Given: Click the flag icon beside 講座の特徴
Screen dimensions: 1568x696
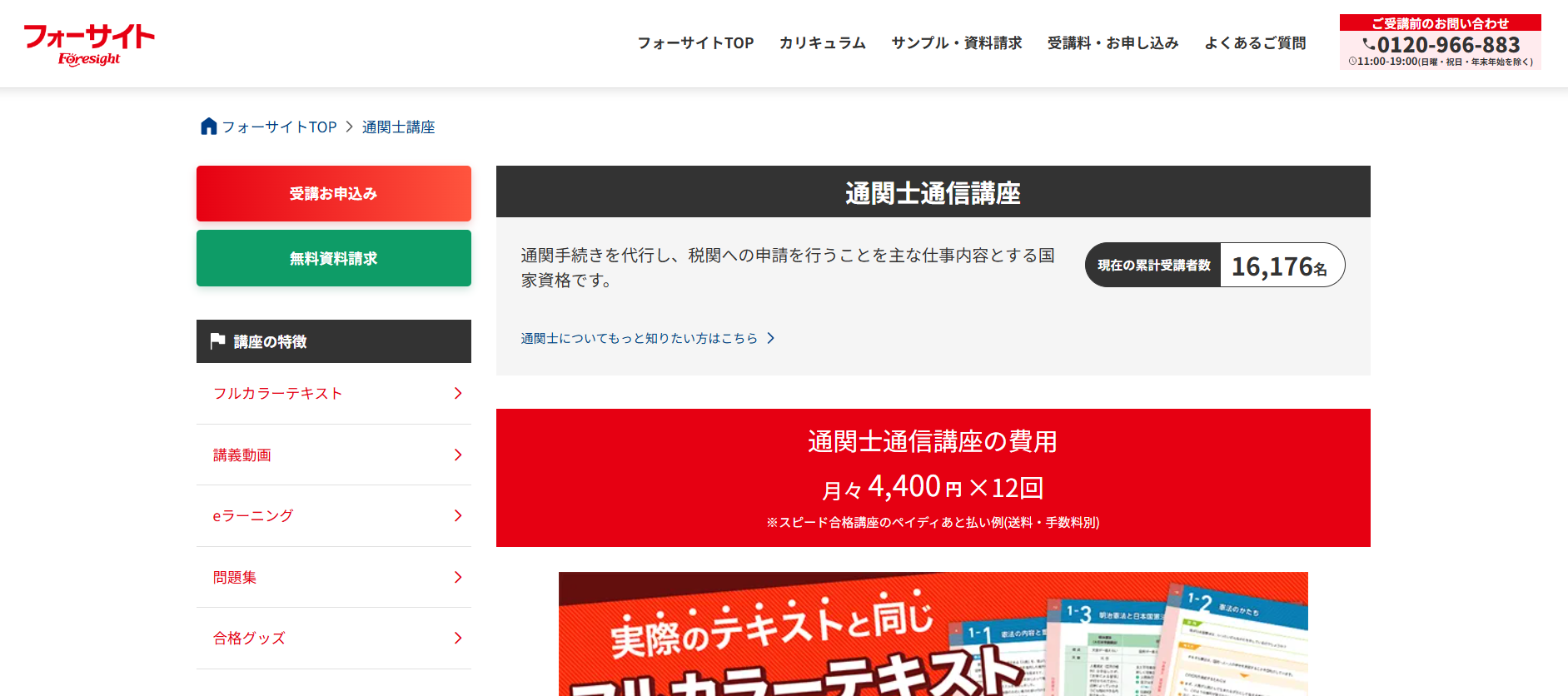Looking at the screenshot, I should coord(218,341).
